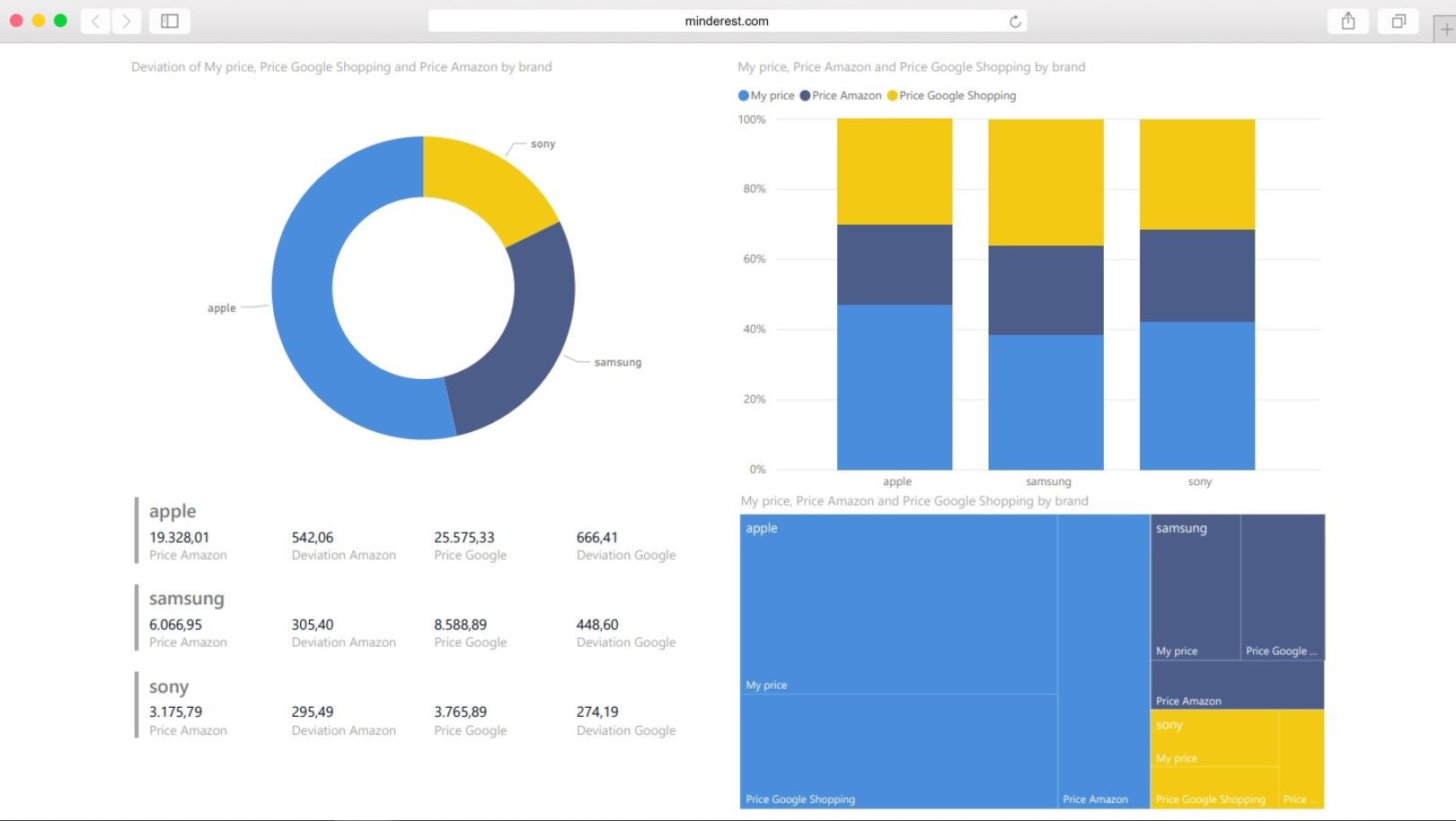This screenshot has height=821, width=1456.
Task: Click apple Deviation Google value 666,41
Action: point(596,537)
